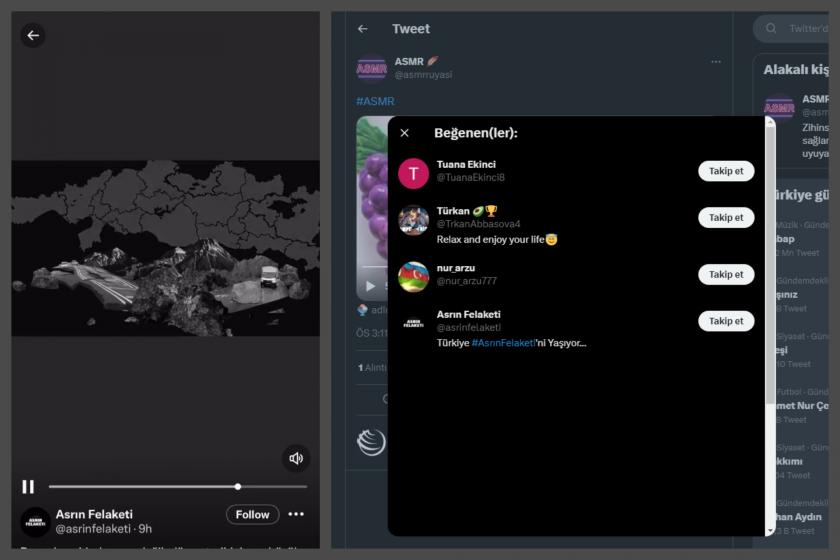Open @TrkanAbbasova4 handle text
The height and width of the screenshot is (560, 840).
478,224
